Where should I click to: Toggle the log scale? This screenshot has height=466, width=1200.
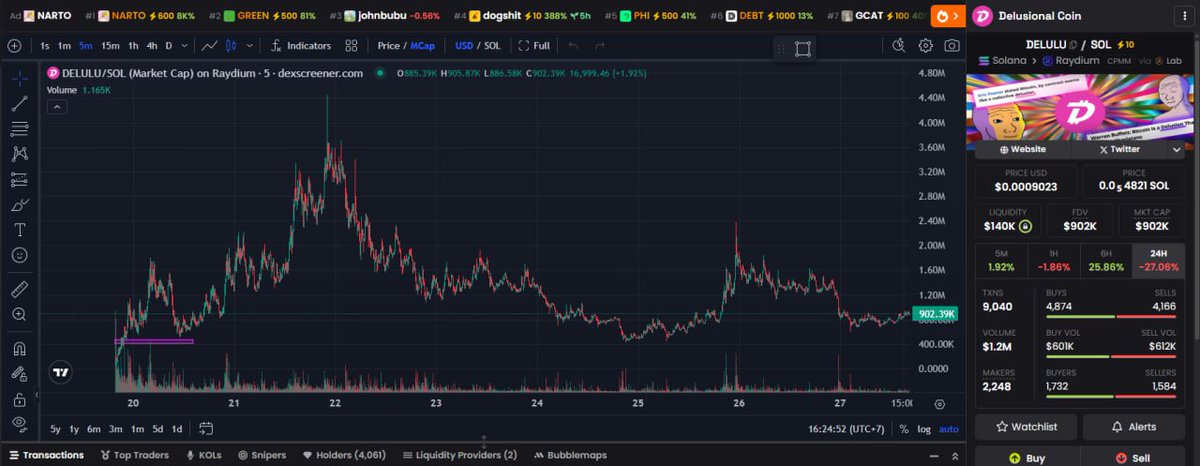click(x=923, y=429)
